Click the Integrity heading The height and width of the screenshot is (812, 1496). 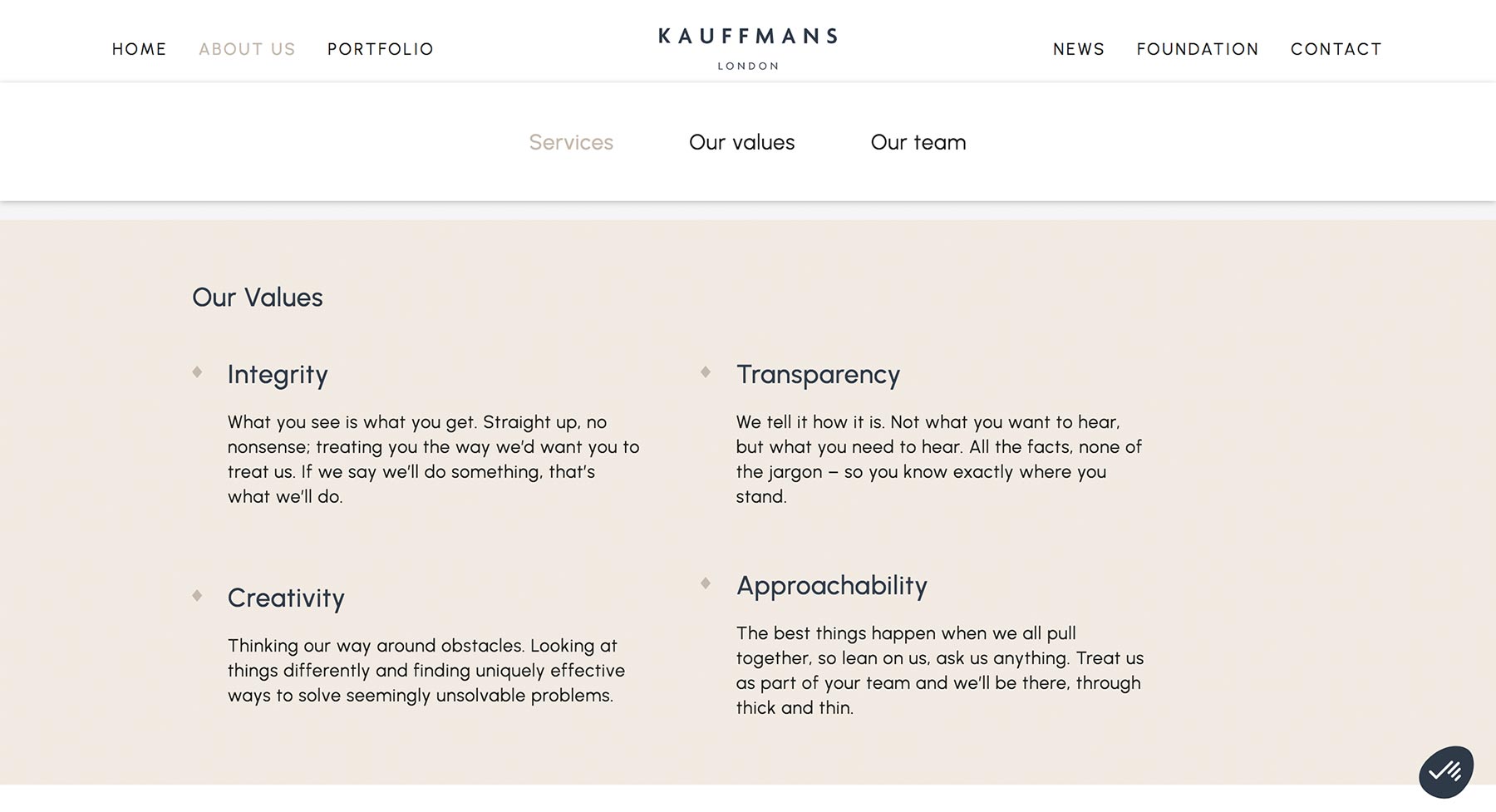(278, 375)
